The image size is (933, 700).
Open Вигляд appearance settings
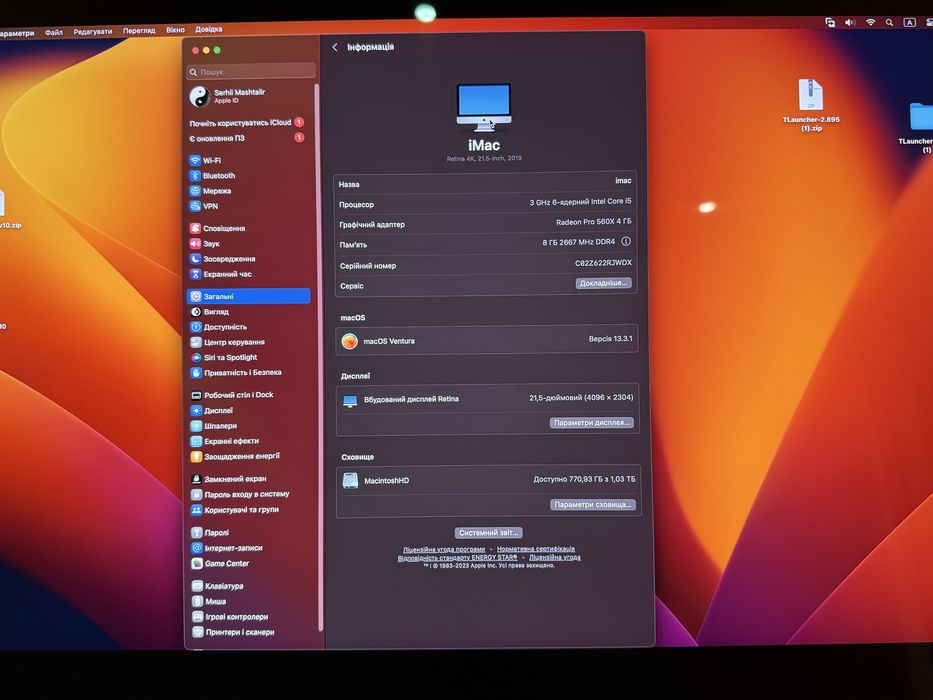(x=210, y=312)
